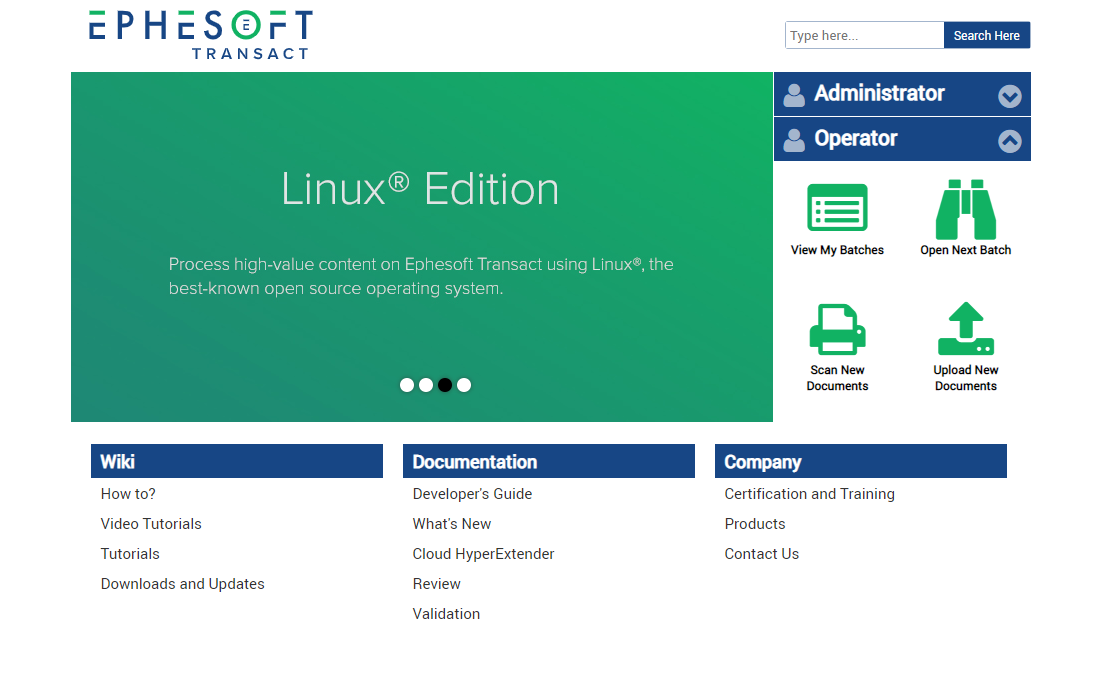
Task: Open the What's New link
Action: coord(452,523)
